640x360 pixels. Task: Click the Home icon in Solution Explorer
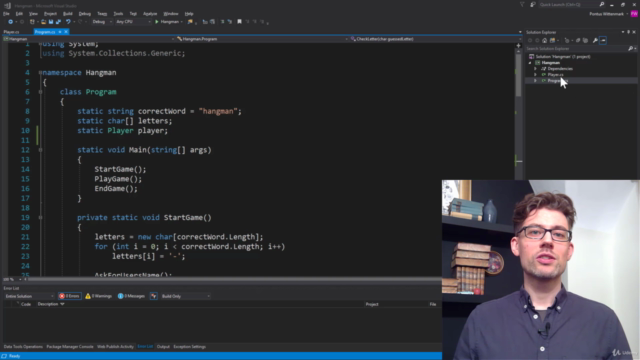[544, 40]
